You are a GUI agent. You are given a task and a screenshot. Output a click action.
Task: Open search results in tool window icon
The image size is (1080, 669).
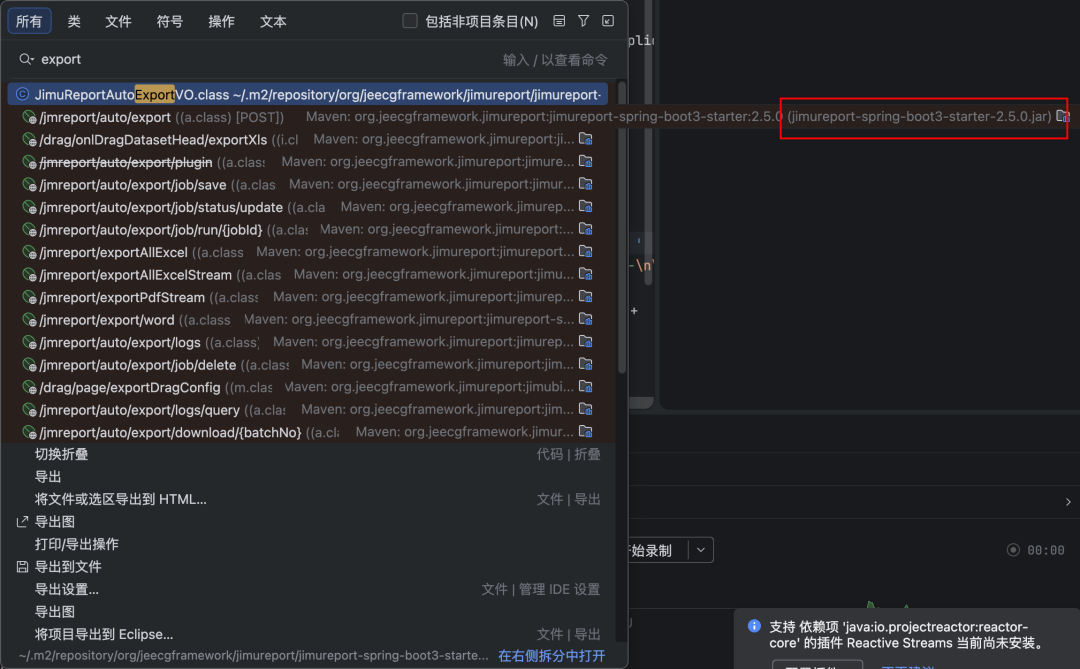608,21
